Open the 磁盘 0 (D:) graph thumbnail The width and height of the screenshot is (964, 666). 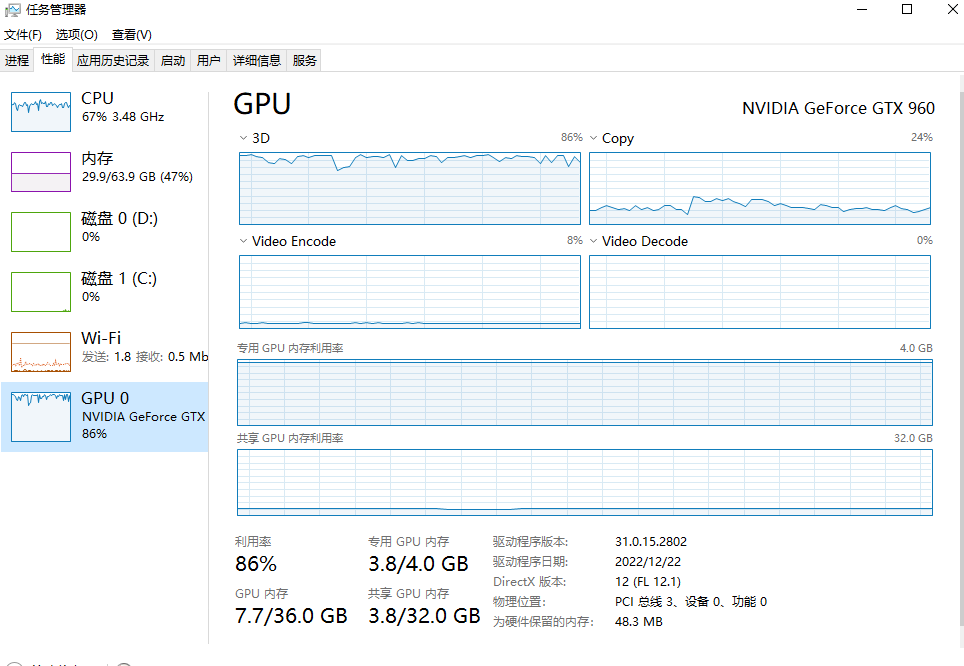(41, 232)
